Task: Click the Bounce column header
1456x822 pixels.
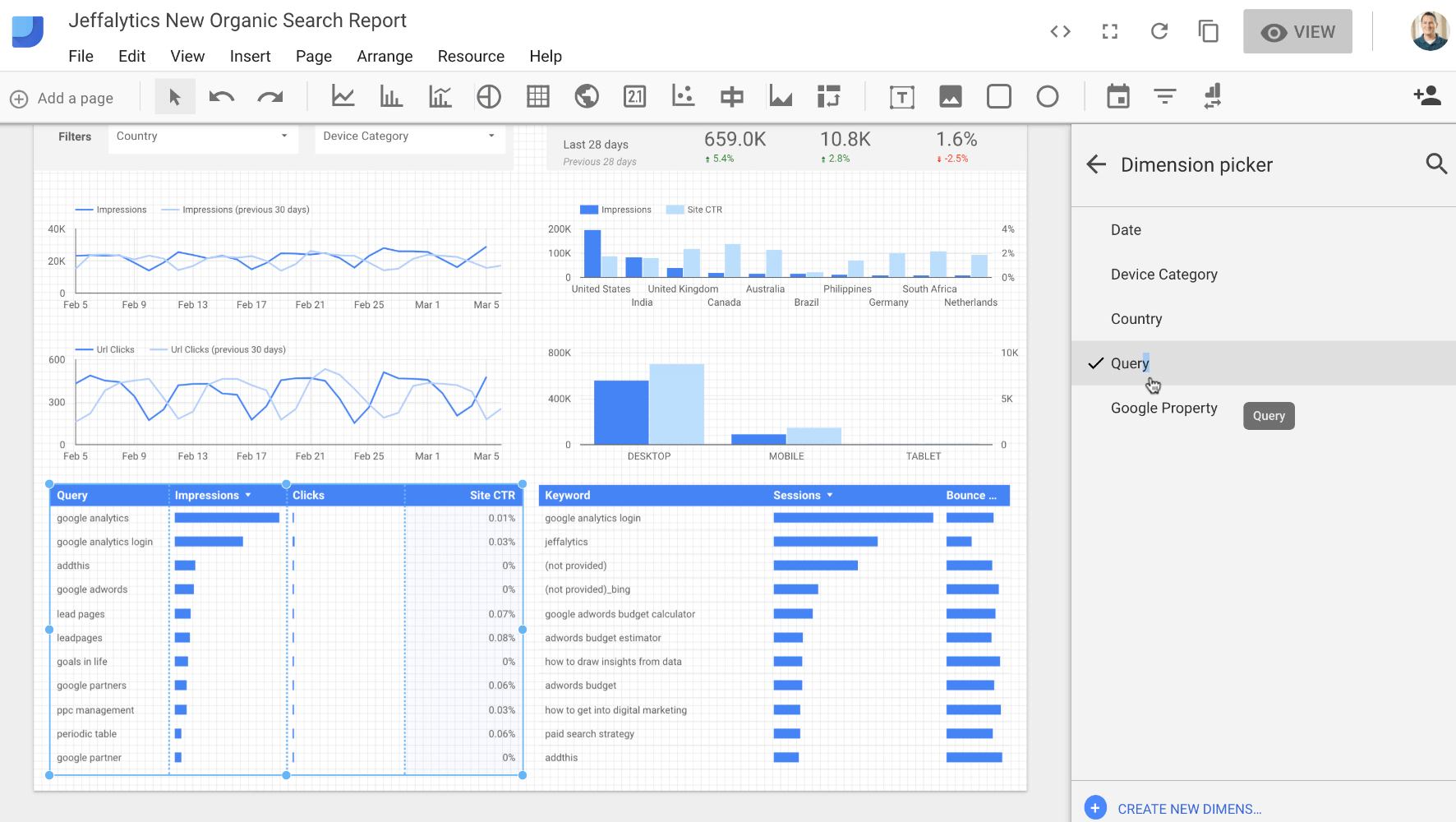Action: [x=971, y=495]
